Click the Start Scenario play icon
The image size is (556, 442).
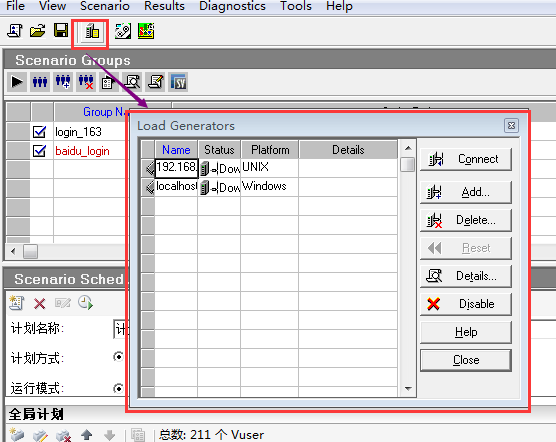17,82
